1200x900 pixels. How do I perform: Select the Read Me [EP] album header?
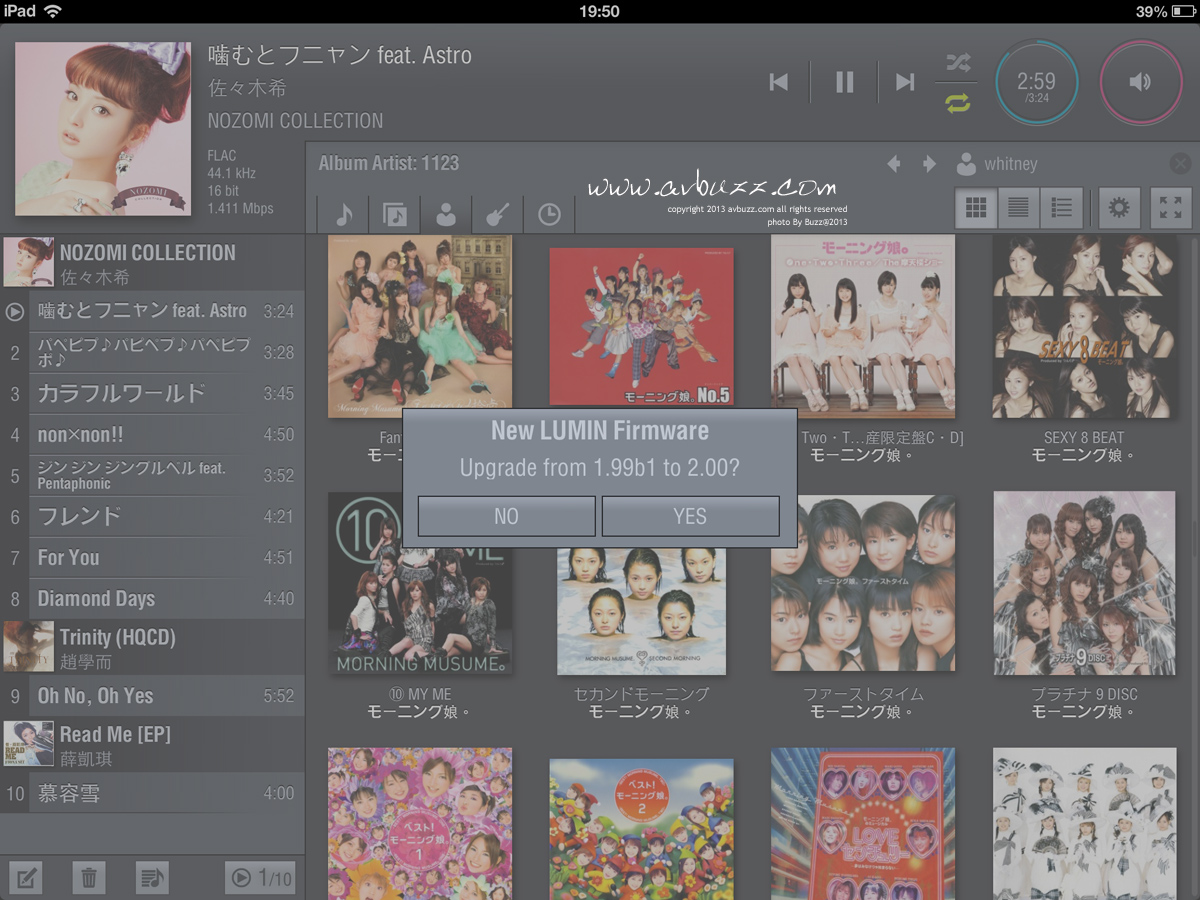152,745
